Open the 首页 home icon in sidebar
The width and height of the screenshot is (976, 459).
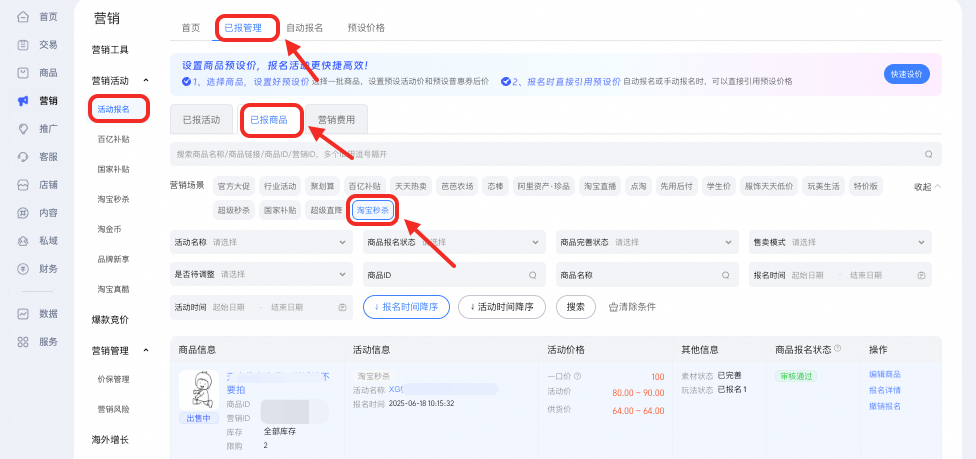click(x=23, y=17)
